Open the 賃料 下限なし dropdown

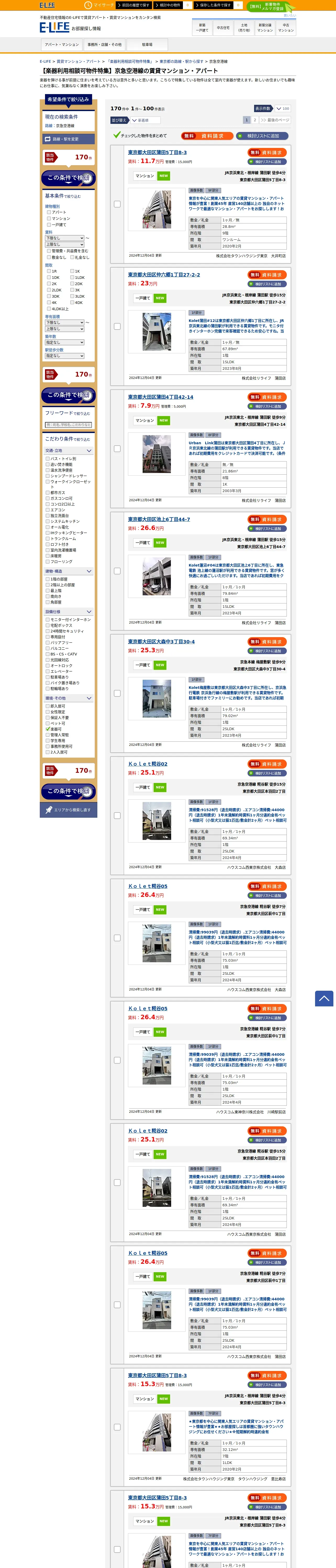coord(65,238)
